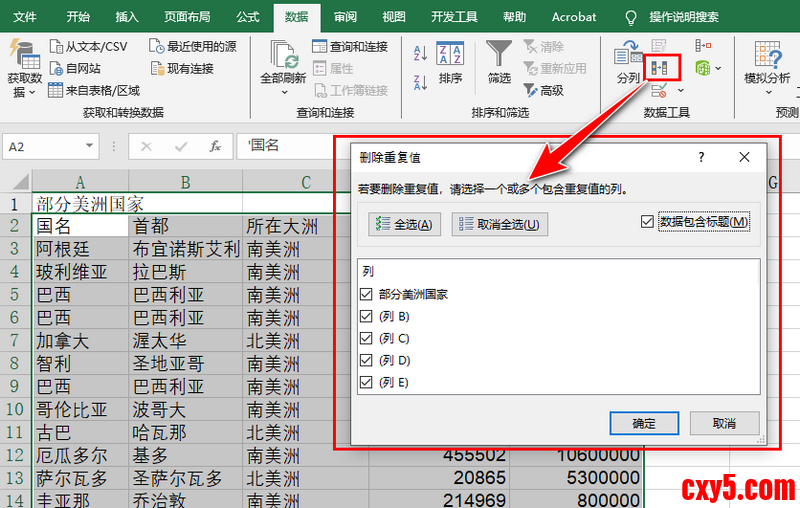Click the 筛选 (Filter) funnel icon
Image resolution: width=800 pixels, height=508 pixels.
pos(499,54)
